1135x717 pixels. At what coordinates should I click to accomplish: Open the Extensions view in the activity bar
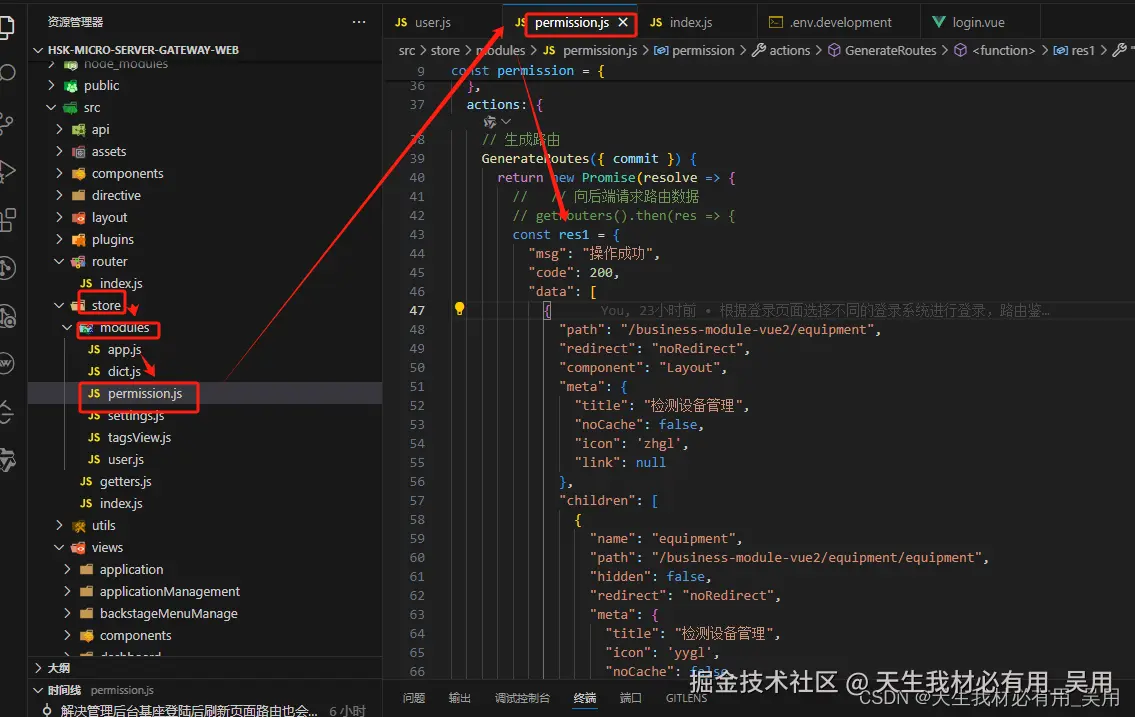[x=7, y=220]
